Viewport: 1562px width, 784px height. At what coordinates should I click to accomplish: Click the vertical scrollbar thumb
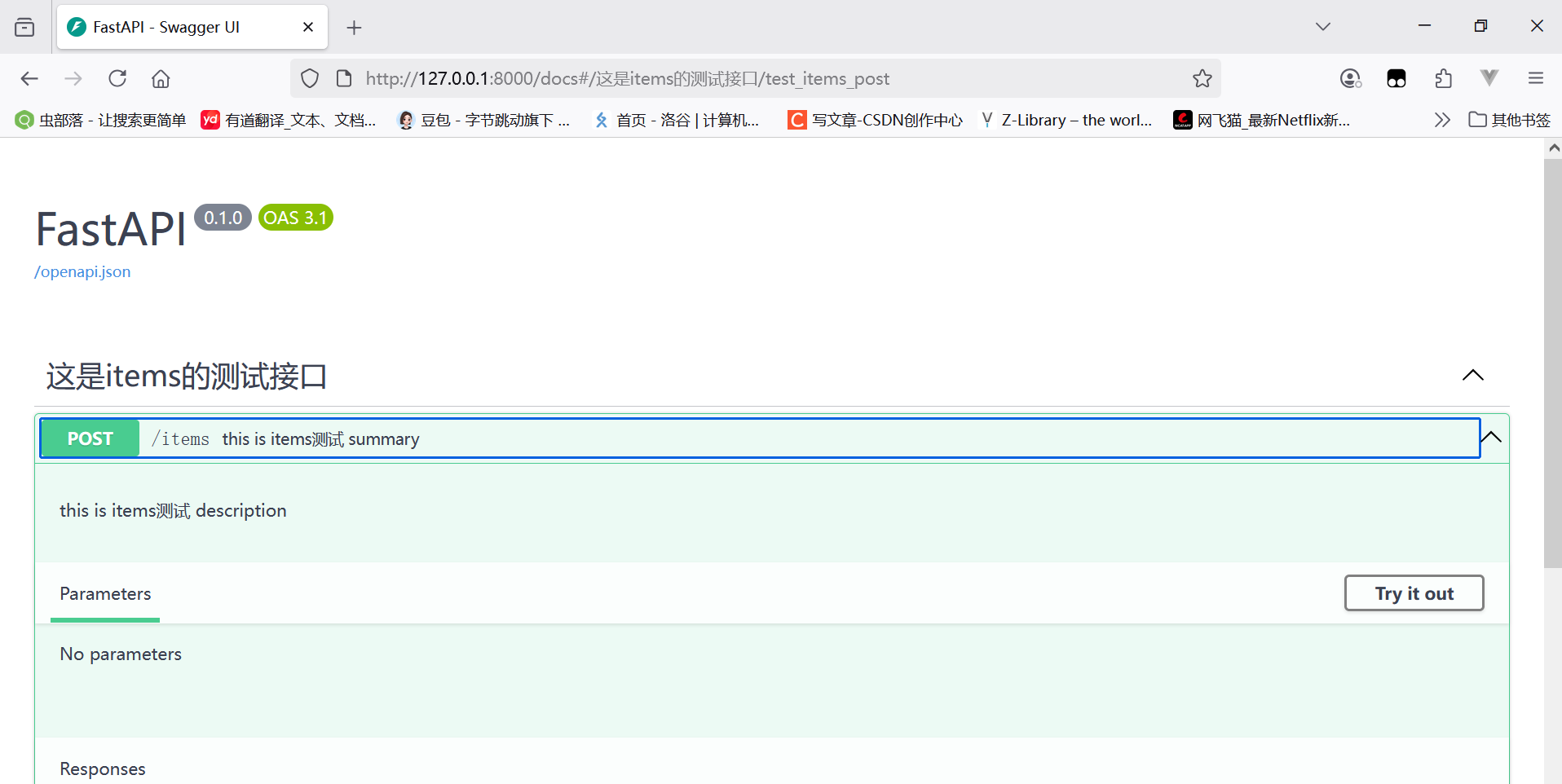point(1552,363)
